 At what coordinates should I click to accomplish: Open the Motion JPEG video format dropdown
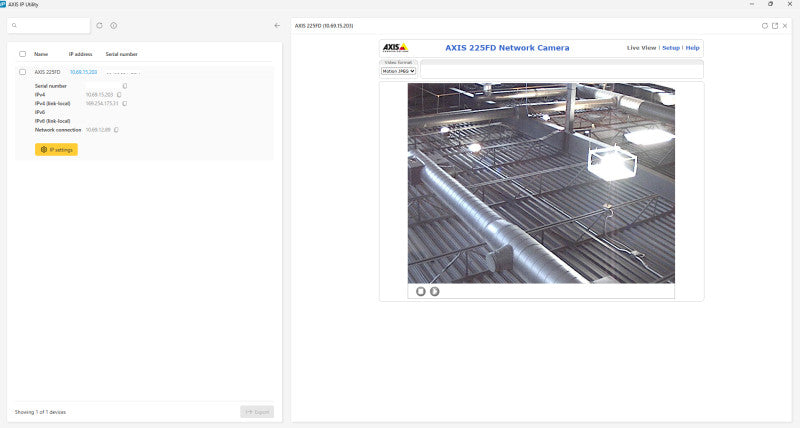click(x=398, y=71)
